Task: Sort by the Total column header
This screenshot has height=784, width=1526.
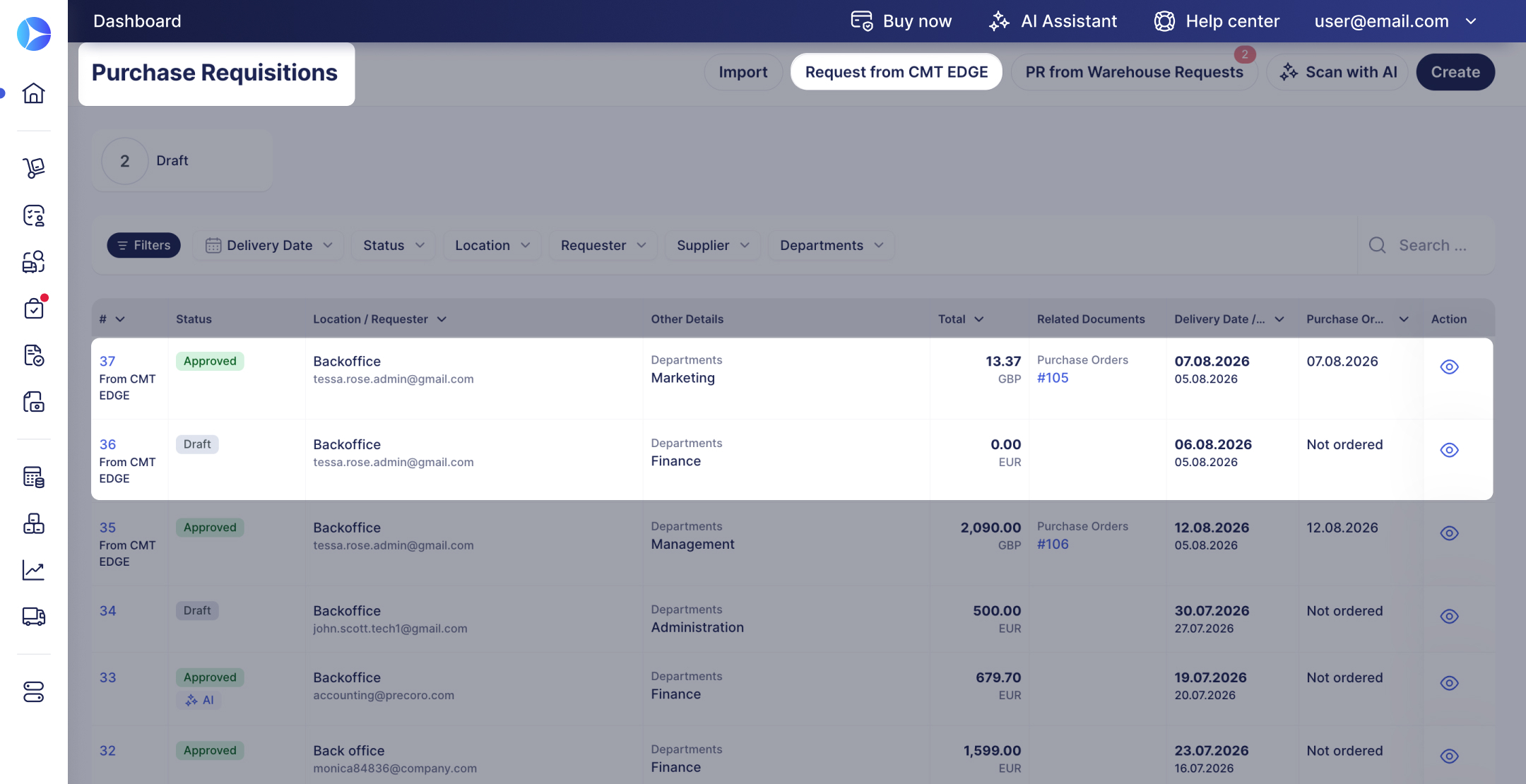Action: pos(961,319)
